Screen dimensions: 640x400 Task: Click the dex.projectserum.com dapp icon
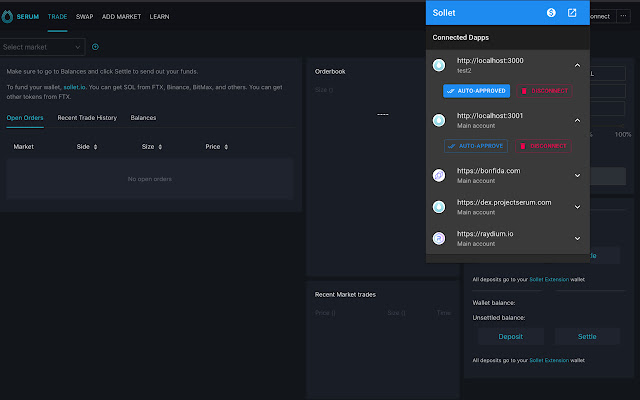439,207
